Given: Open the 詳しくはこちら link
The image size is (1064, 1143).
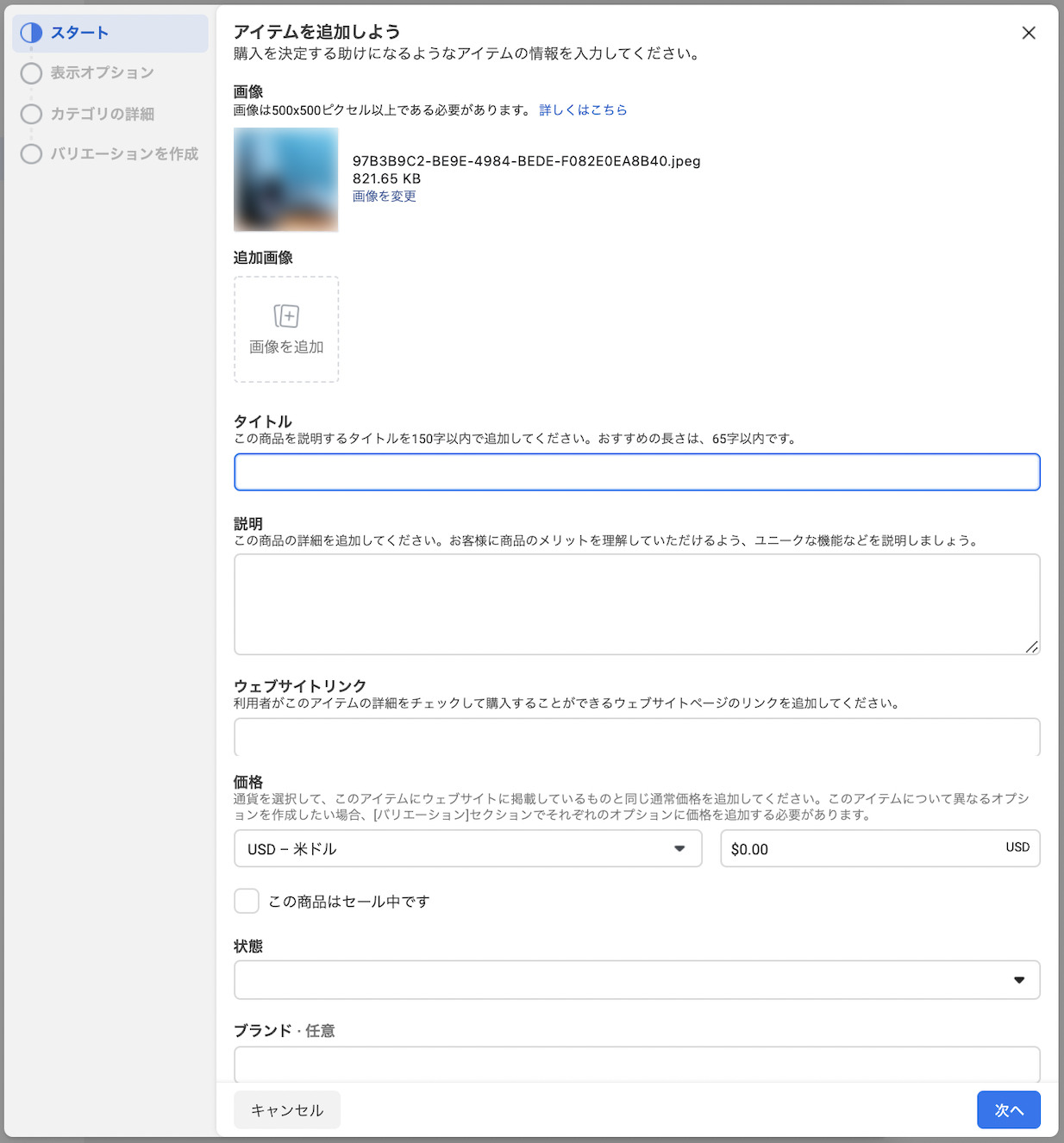Looking at the screenshot, I should [583, 110].
